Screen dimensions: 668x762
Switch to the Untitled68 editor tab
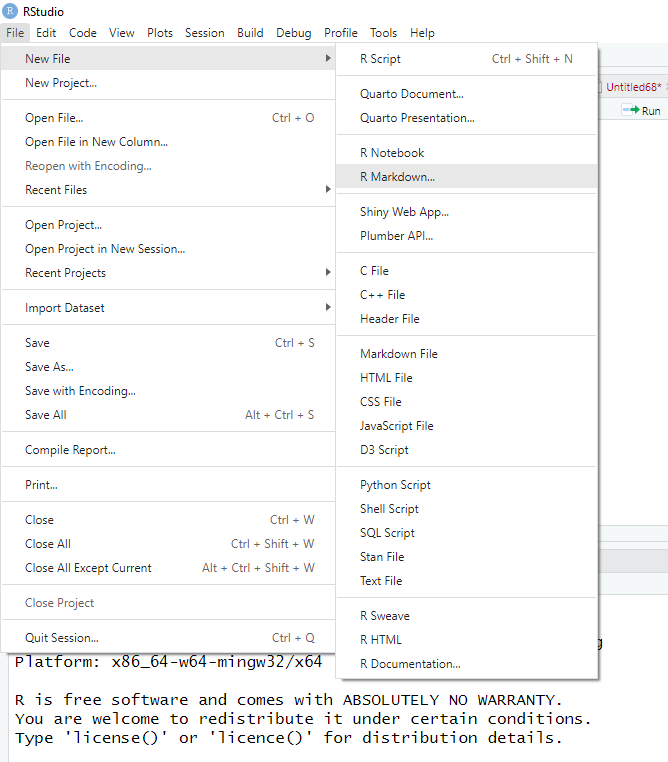632,88
